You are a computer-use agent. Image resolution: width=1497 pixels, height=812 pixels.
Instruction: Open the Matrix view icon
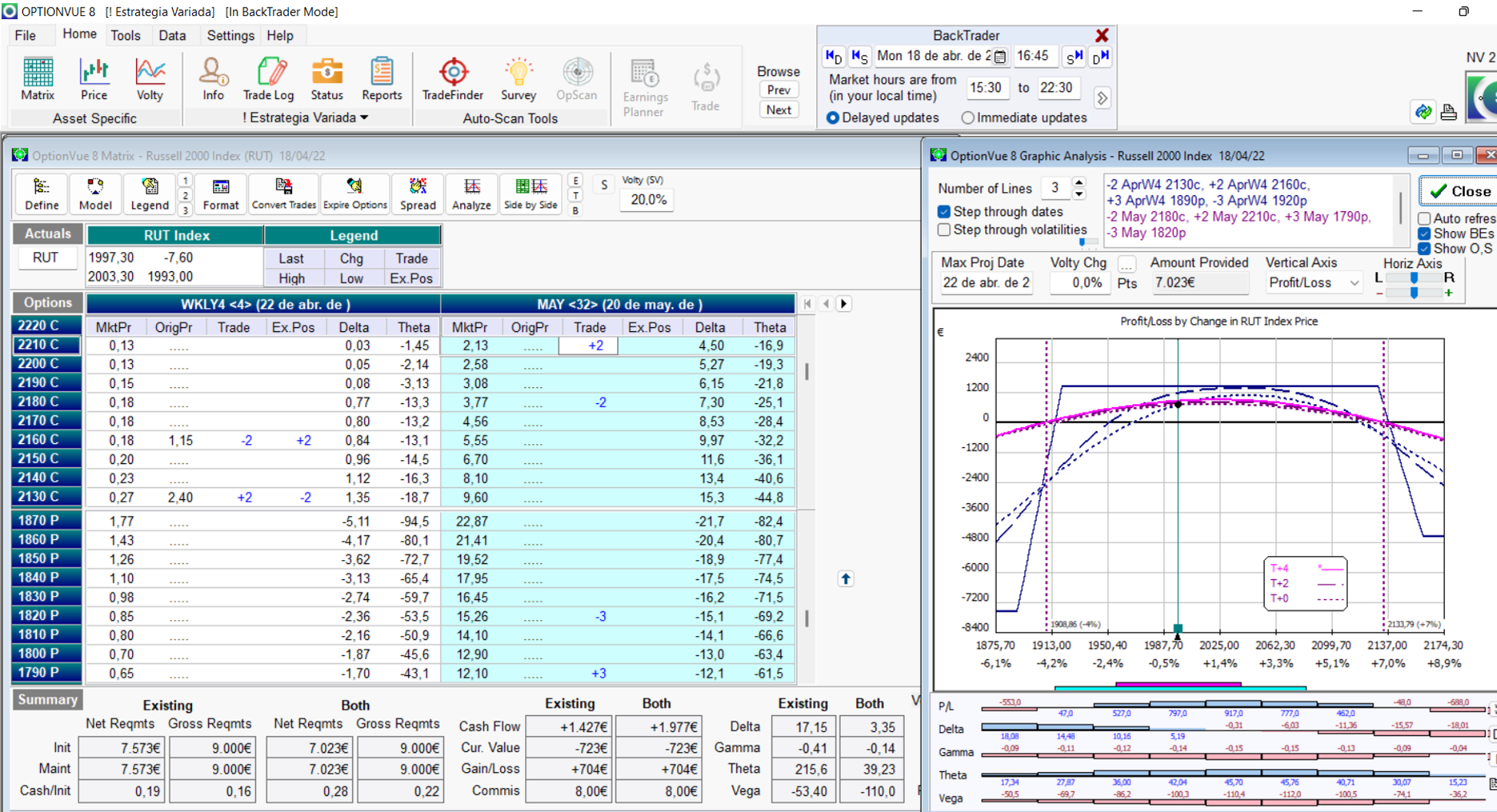pos(38,79)
